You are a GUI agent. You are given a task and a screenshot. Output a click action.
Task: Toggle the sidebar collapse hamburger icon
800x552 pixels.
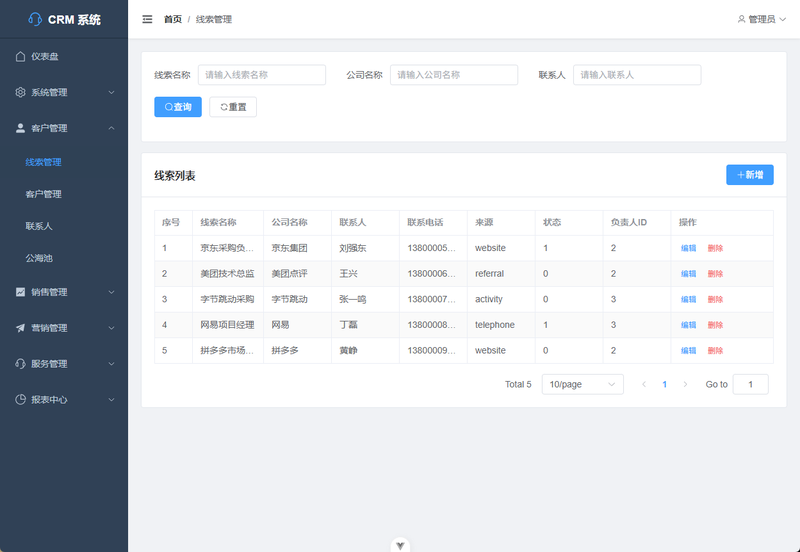pos(147,19)
